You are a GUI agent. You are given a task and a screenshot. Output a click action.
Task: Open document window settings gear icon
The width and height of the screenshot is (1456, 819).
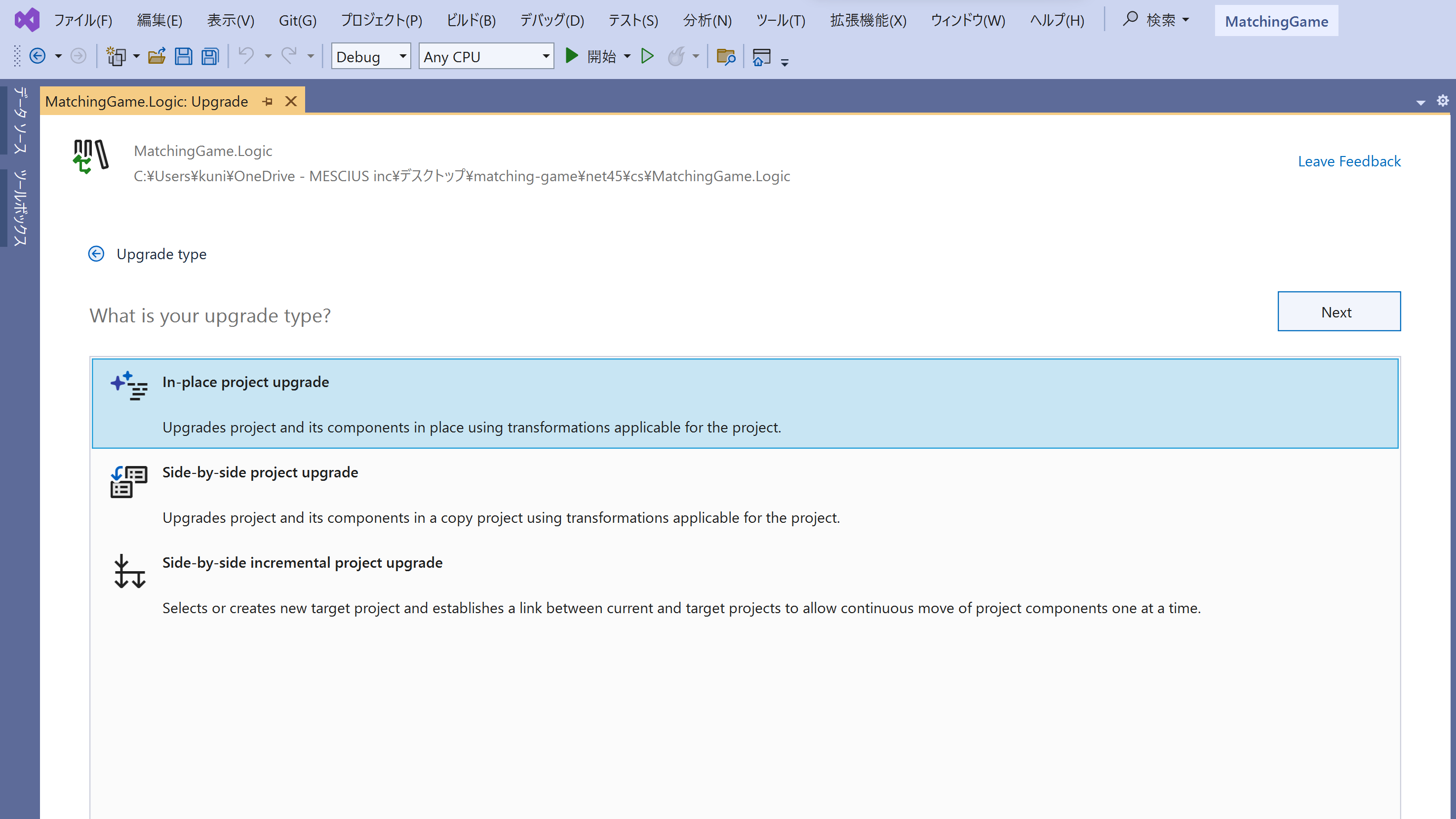(x=1443, y=100)
